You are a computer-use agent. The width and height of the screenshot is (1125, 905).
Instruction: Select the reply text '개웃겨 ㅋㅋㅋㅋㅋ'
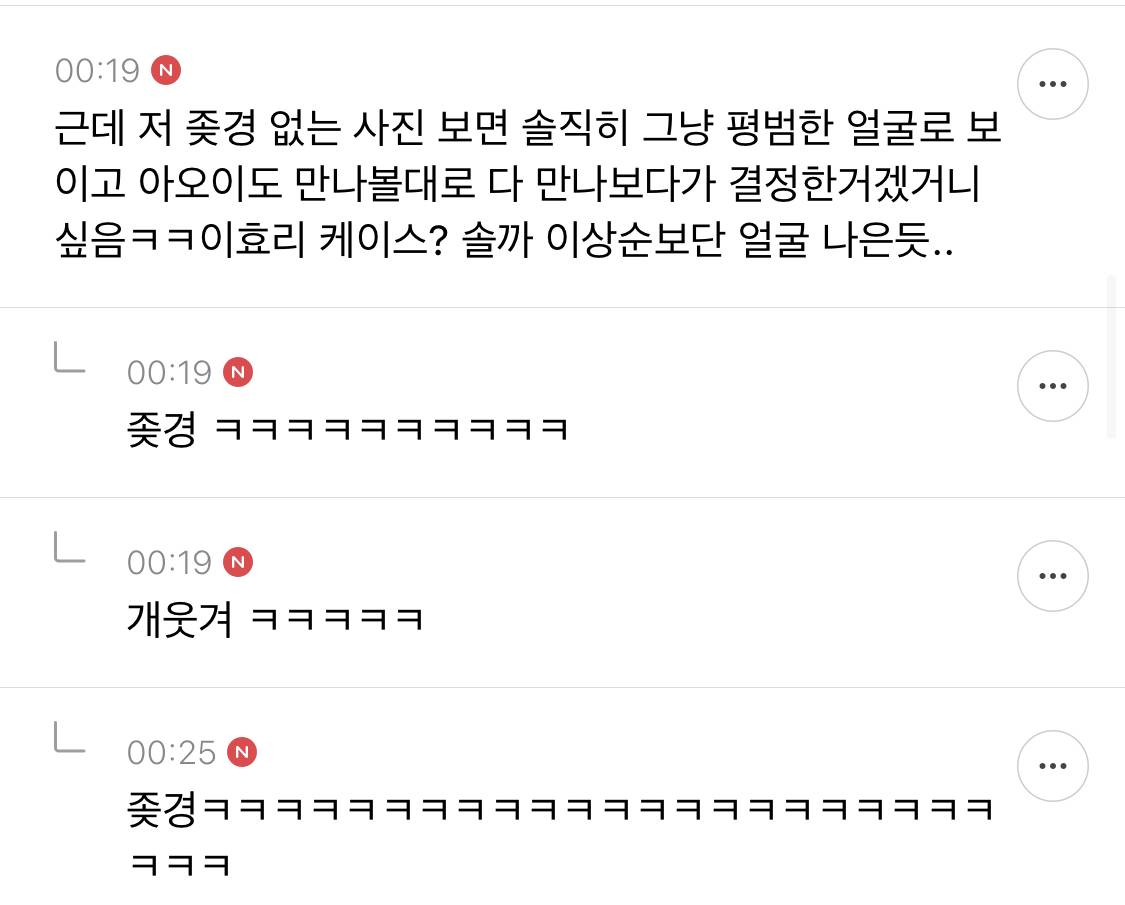pos(275,619)
